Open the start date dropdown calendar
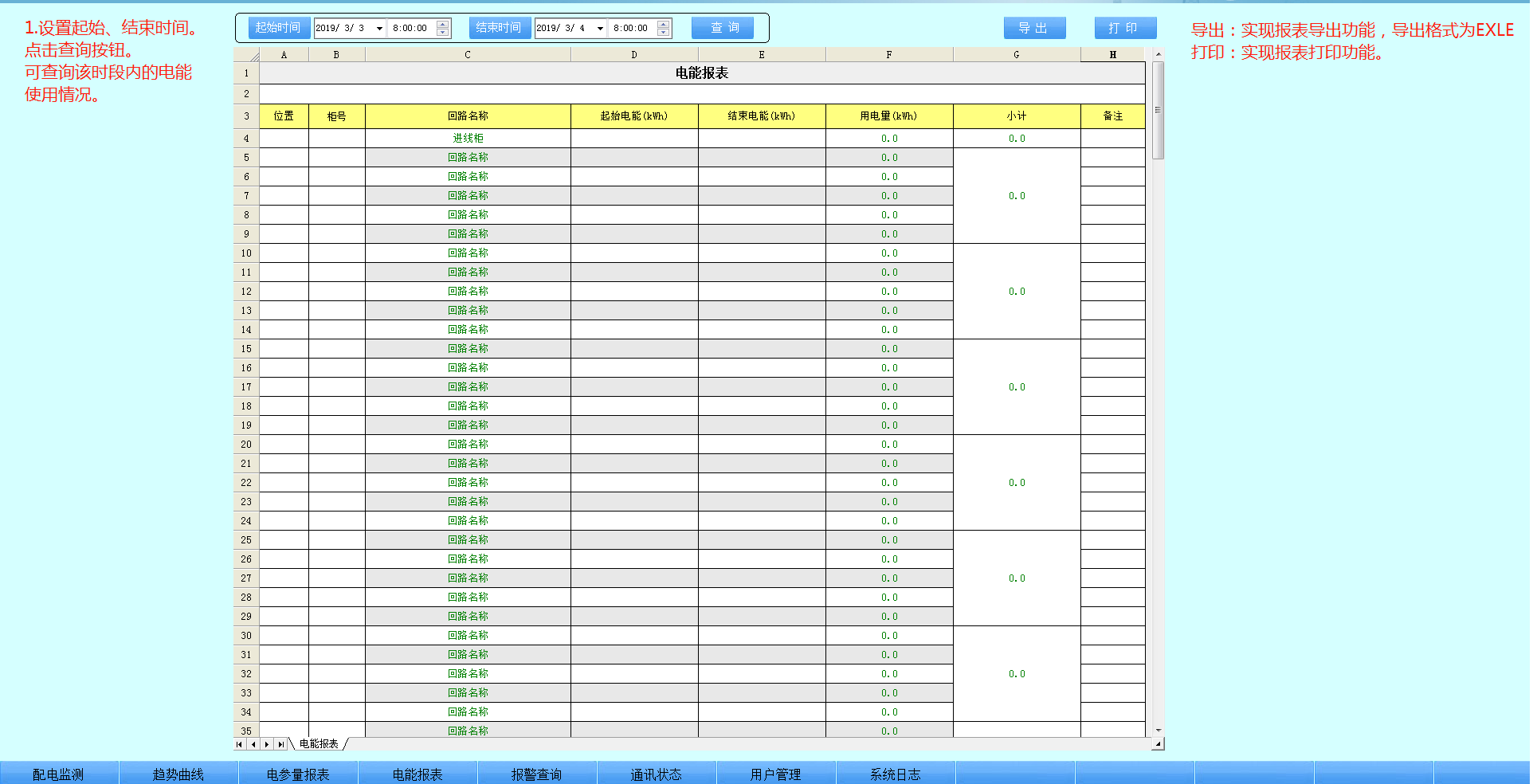Viewport: 1533px width, 784px height. tap(379, 29)
